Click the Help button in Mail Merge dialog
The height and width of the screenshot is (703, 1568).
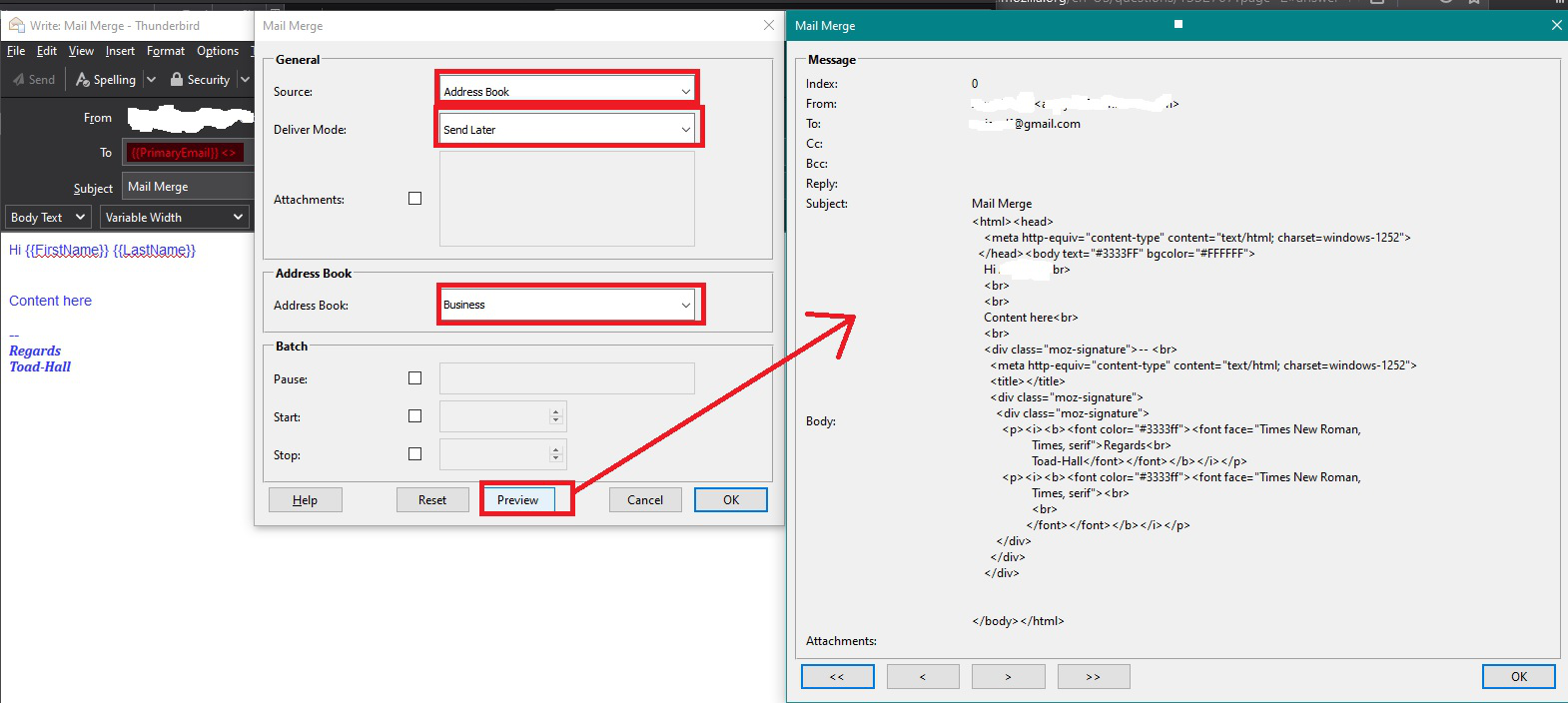coord(306,500)
